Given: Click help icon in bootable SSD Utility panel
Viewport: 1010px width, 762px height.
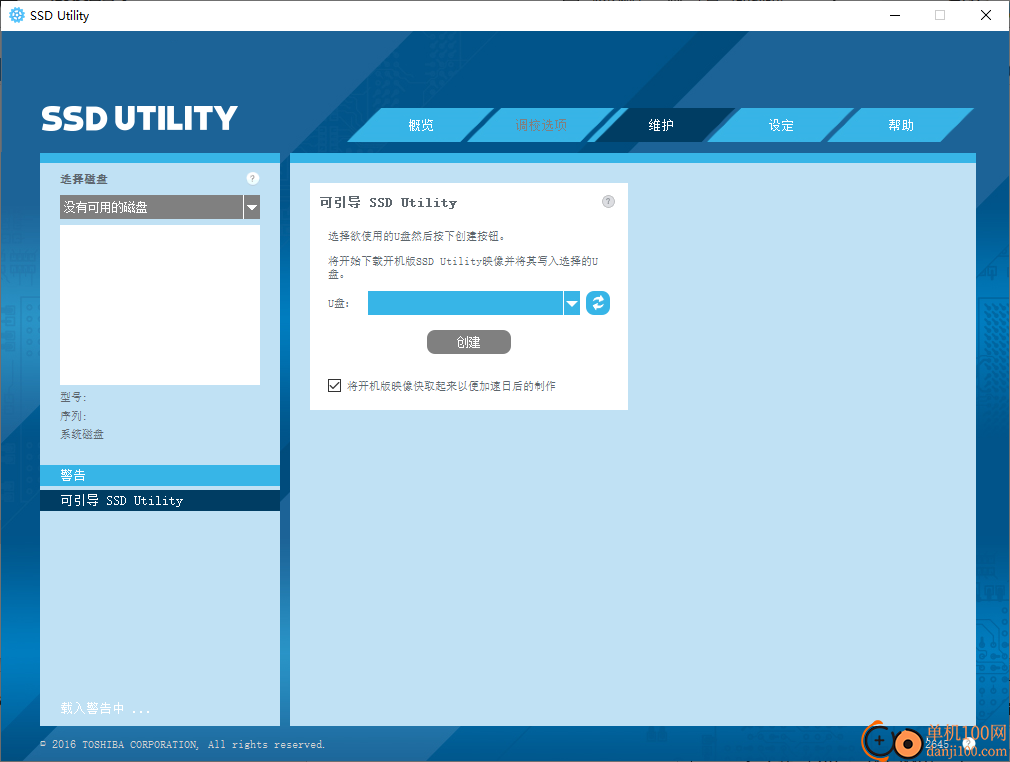Looking at the screenshot, I should point(608,202).
